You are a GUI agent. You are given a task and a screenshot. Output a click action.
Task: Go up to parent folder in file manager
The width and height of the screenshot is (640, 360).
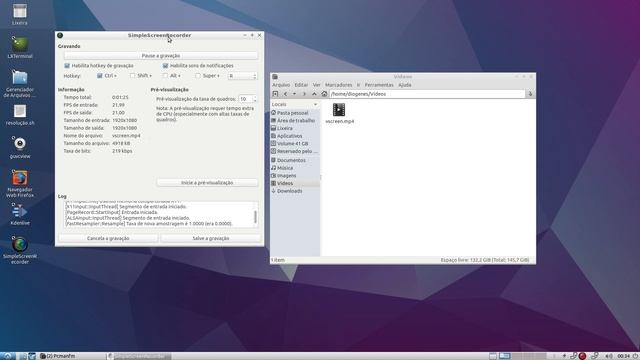pos(314,94)
